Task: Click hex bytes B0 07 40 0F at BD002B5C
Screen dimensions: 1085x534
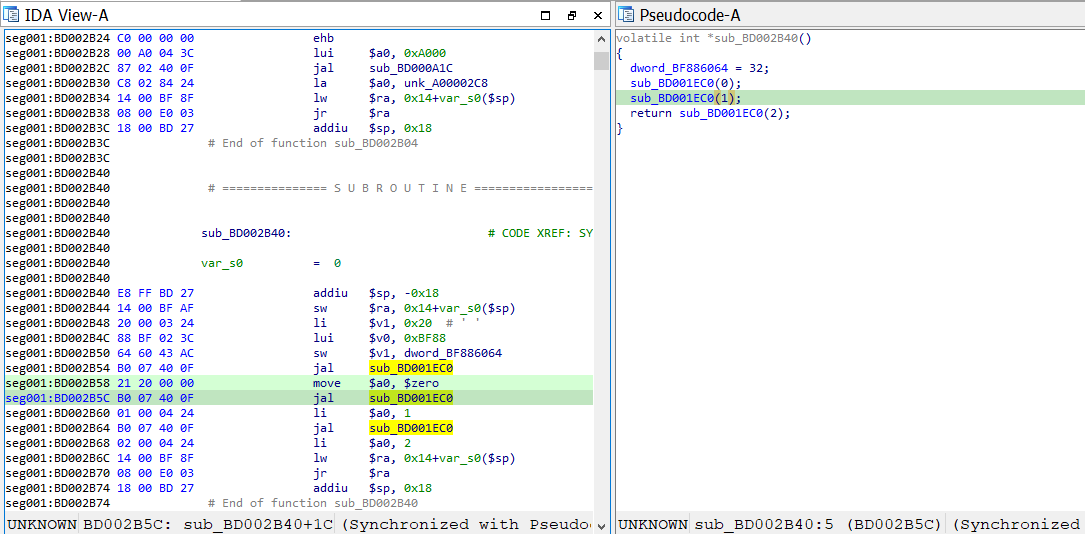Action: coord(153,398)
